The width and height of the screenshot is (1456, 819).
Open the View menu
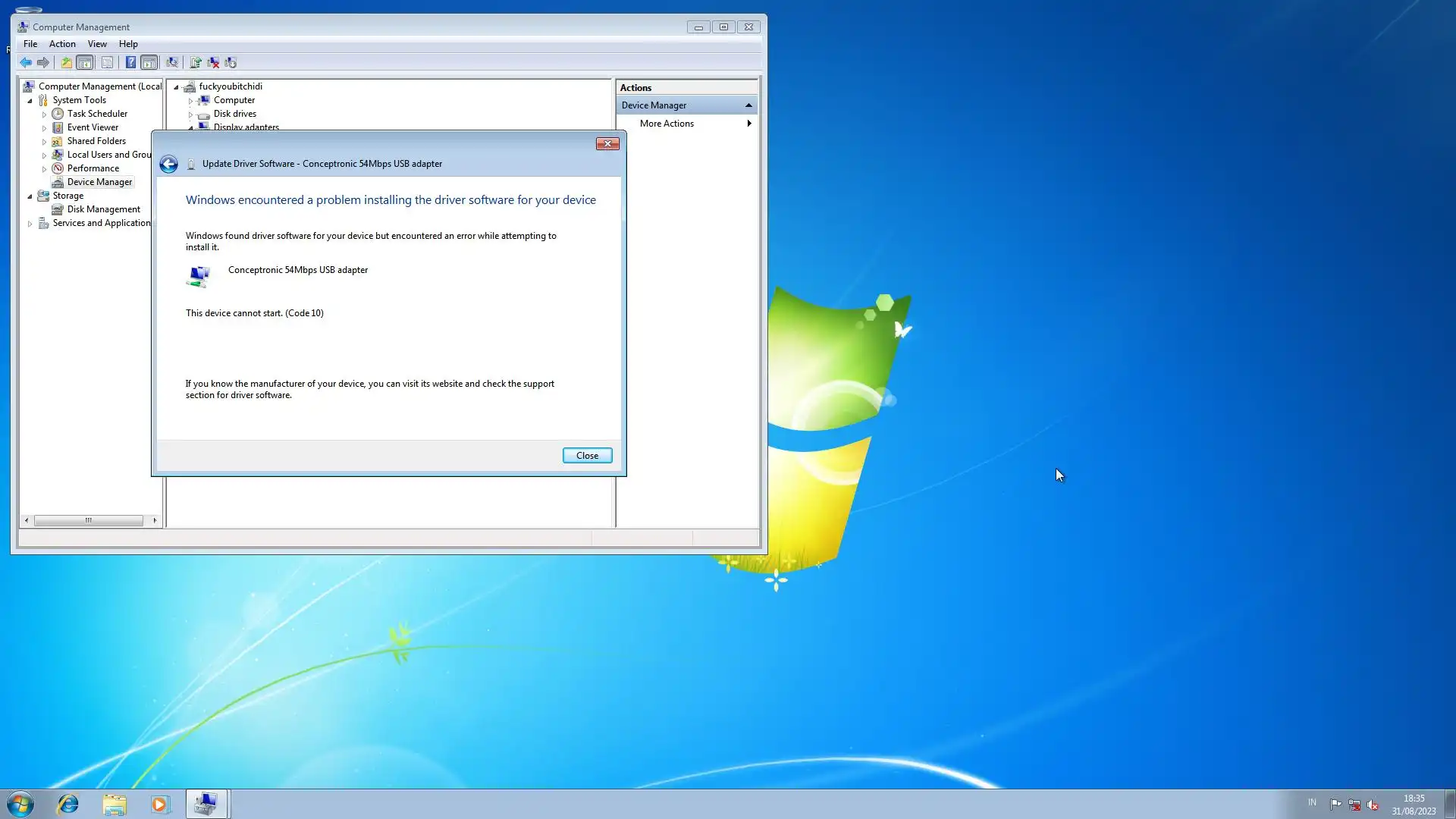[97, 44]
